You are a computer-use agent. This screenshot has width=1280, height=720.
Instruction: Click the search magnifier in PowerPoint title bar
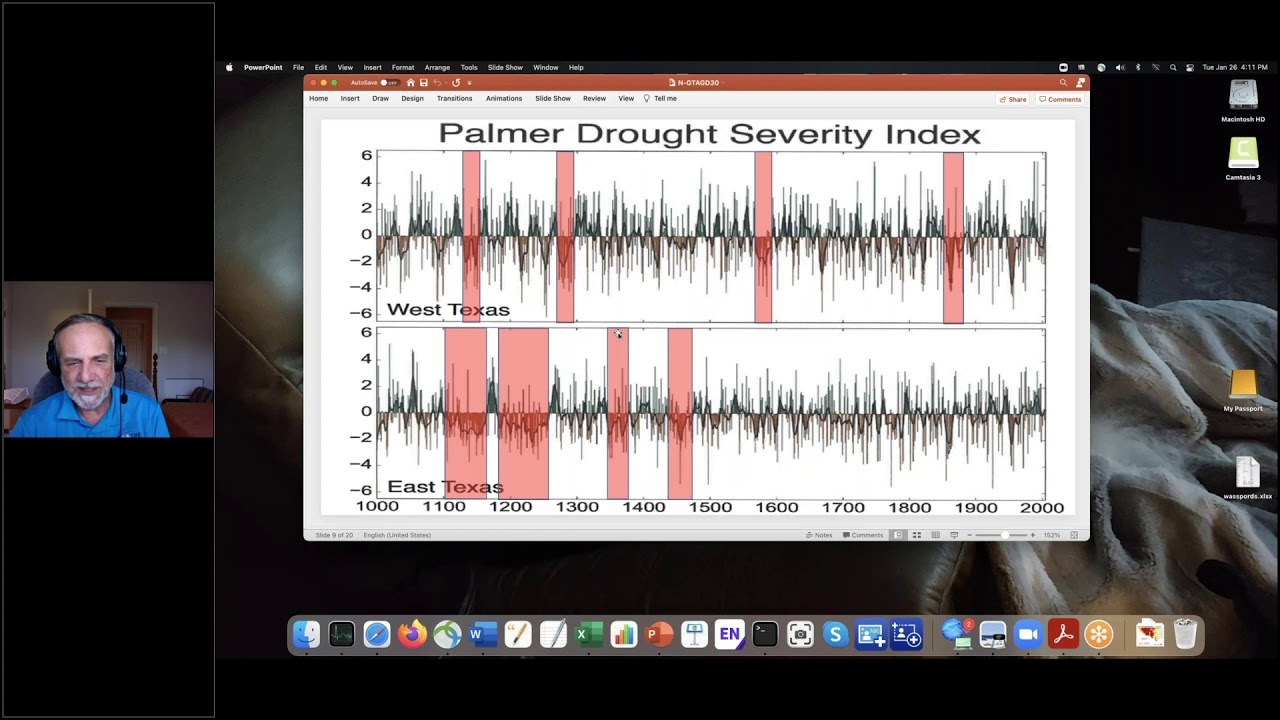click(1063, 83)
